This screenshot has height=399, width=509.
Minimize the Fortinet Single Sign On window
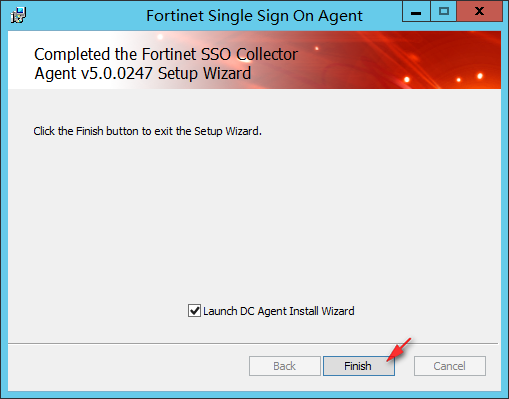(416, 11)
